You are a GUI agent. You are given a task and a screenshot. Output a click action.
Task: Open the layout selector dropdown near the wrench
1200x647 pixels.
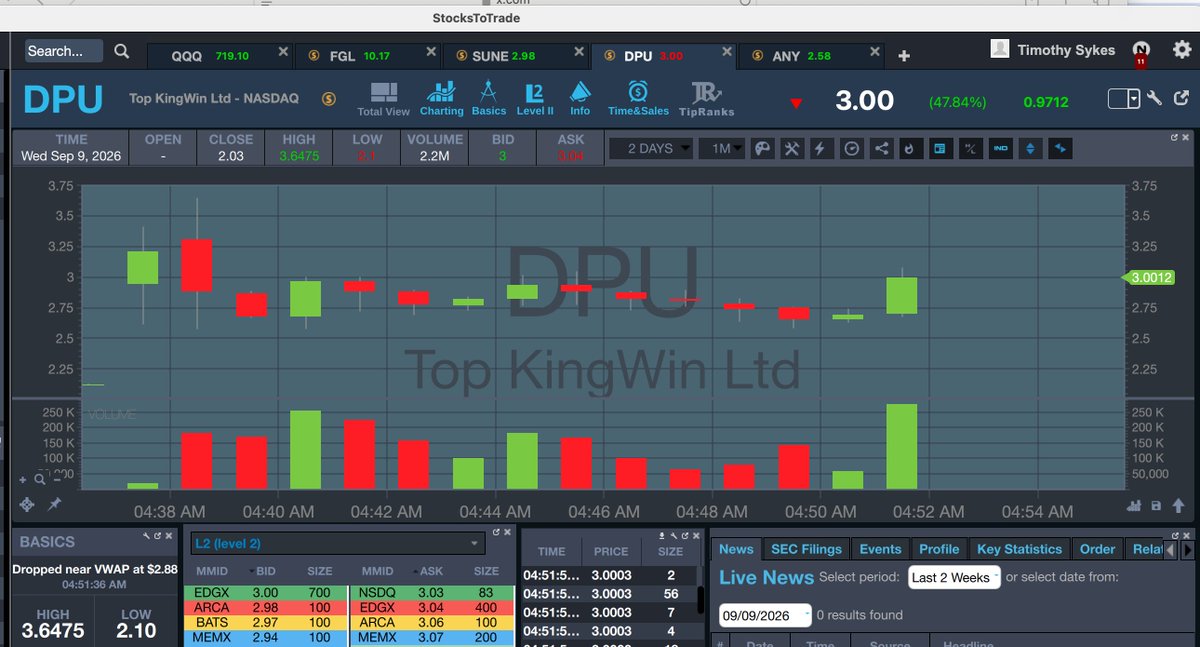(x=1124, y=99)
